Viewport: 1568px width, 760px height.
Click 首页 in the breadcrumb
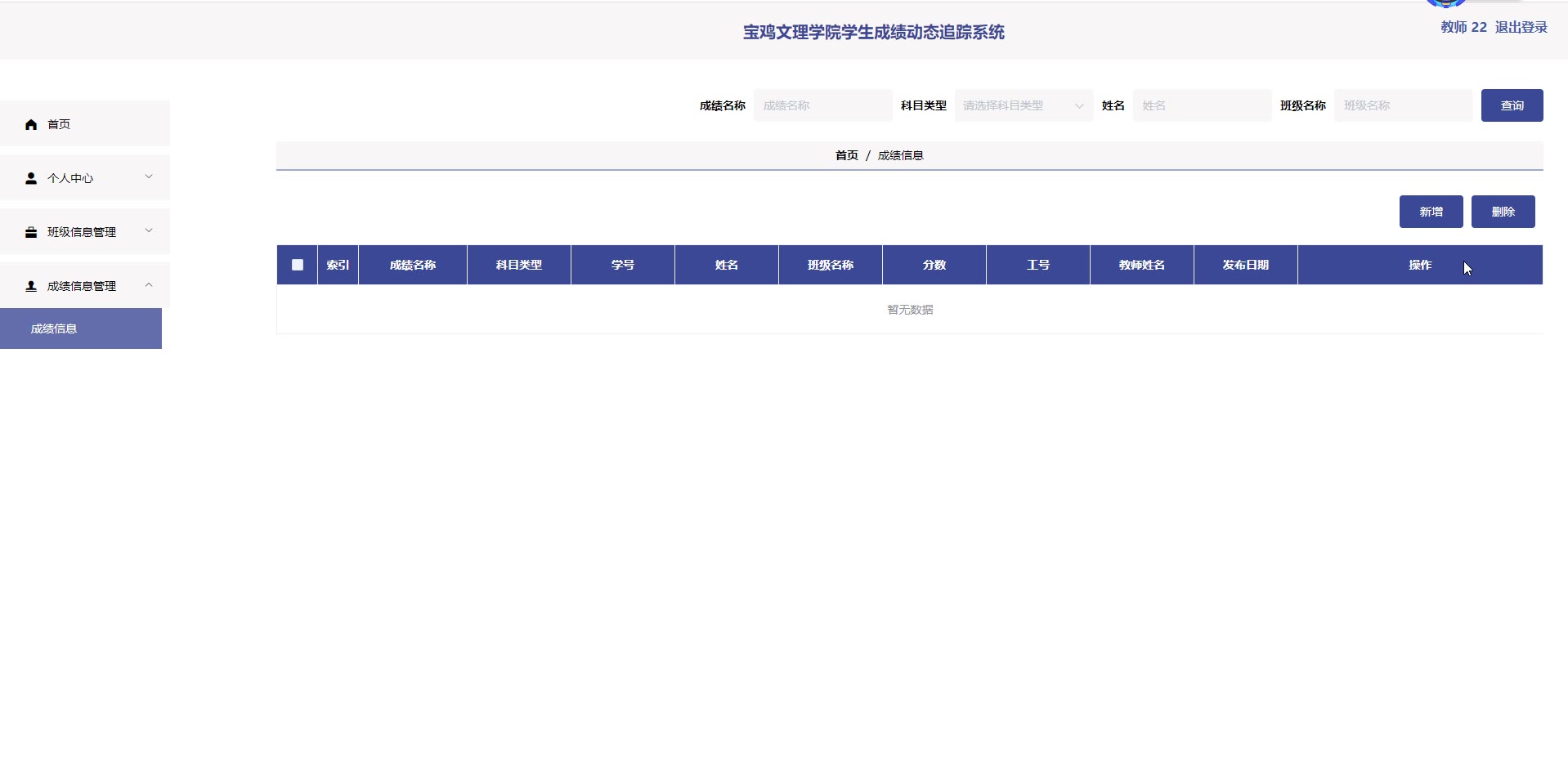[x=847, y=155]
